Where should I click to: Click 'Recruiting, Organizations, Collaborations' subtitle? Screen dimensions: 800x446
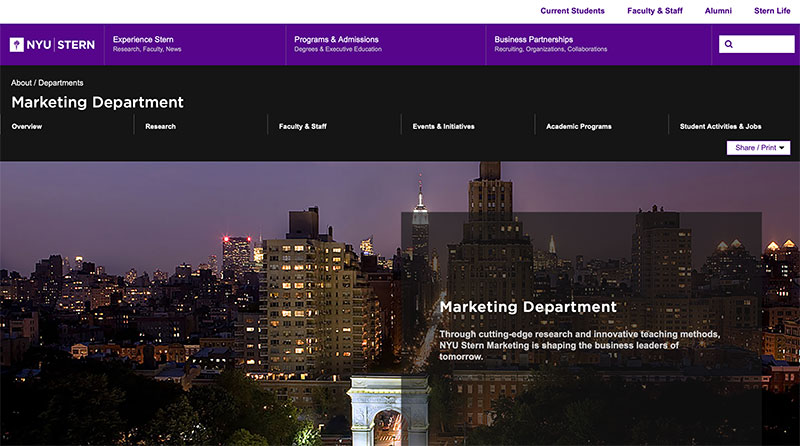click(551, 49)
